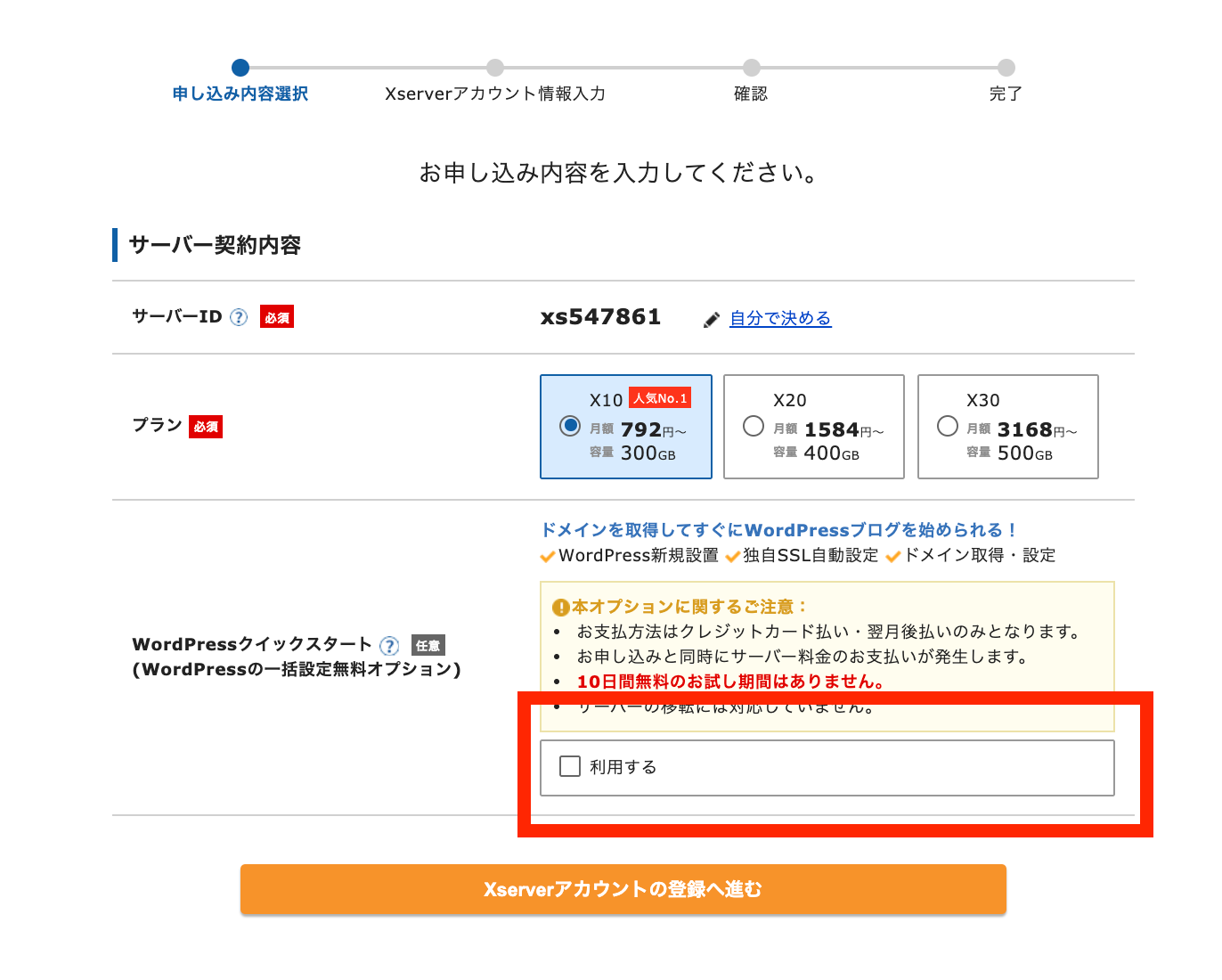Click the サーバー契約内容 section heading
The image size is (1222, 980).
point(215,245)
